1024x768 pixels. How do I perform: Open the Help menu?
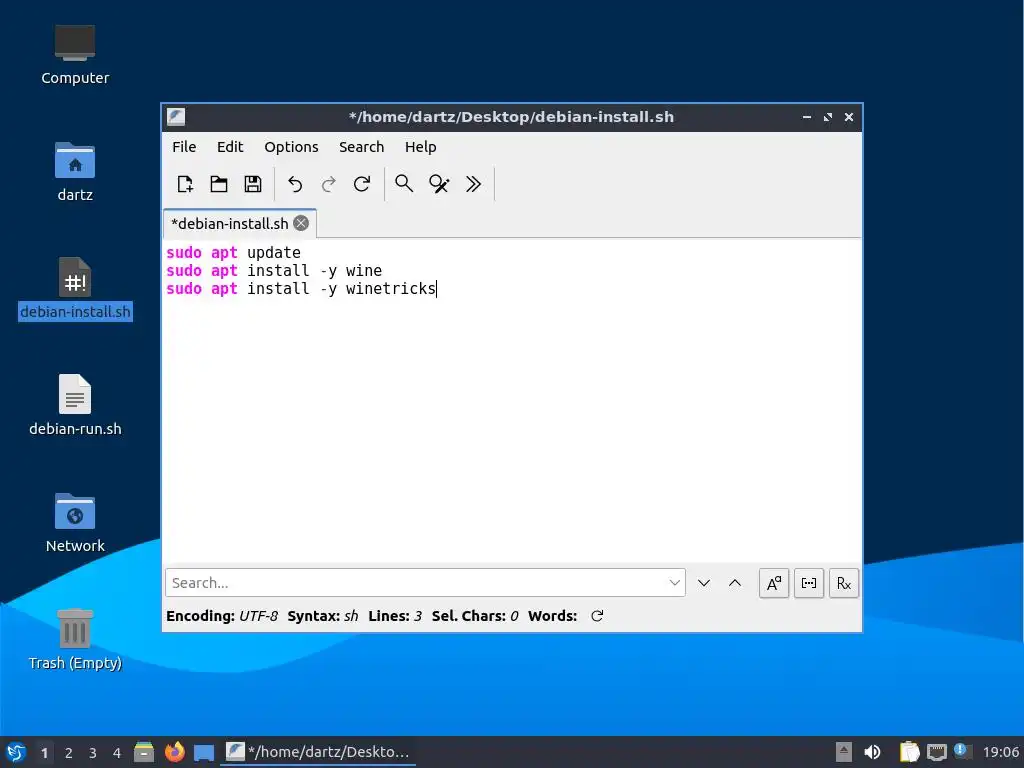click(x=421, y=147)
